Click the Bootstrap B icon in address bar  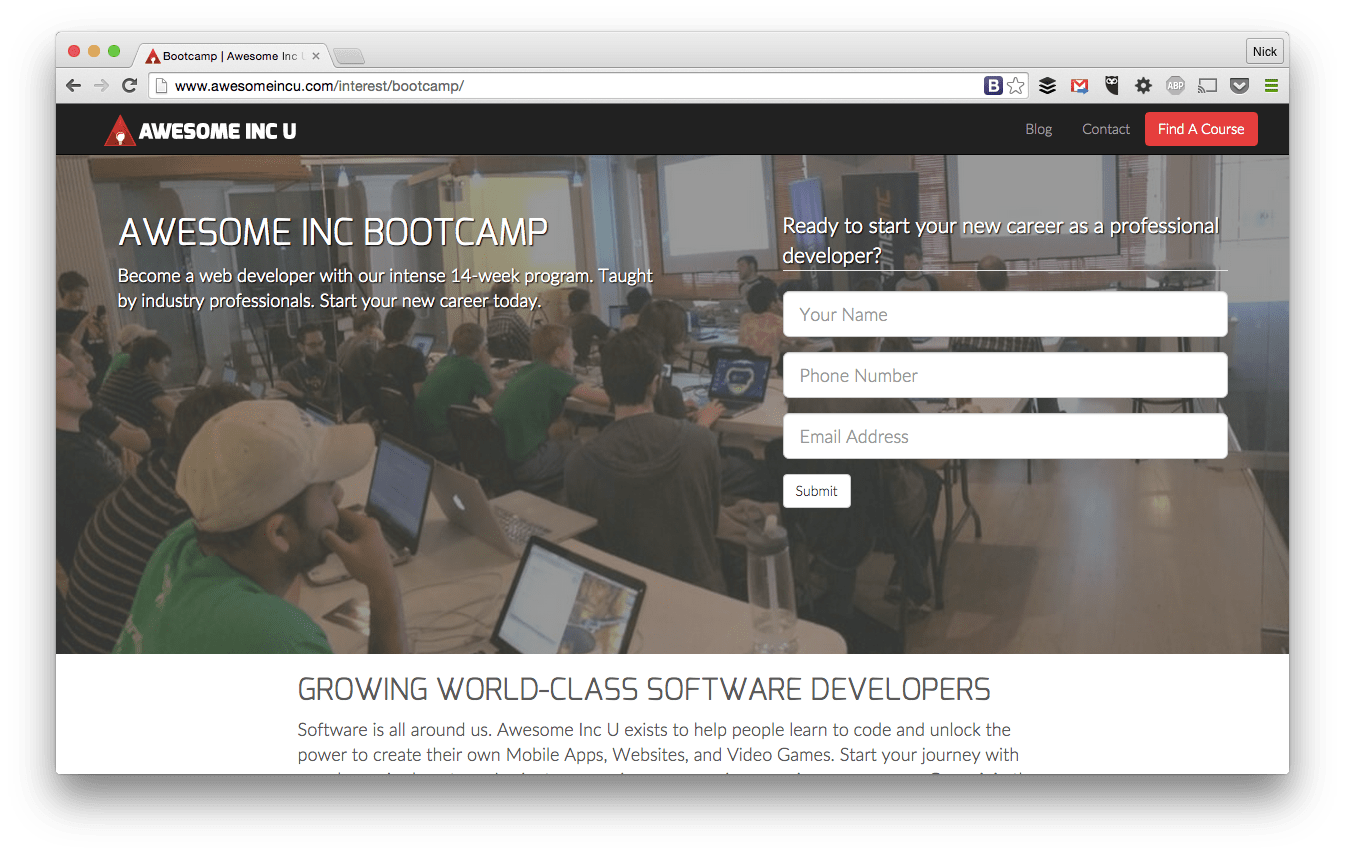point(993,86)
